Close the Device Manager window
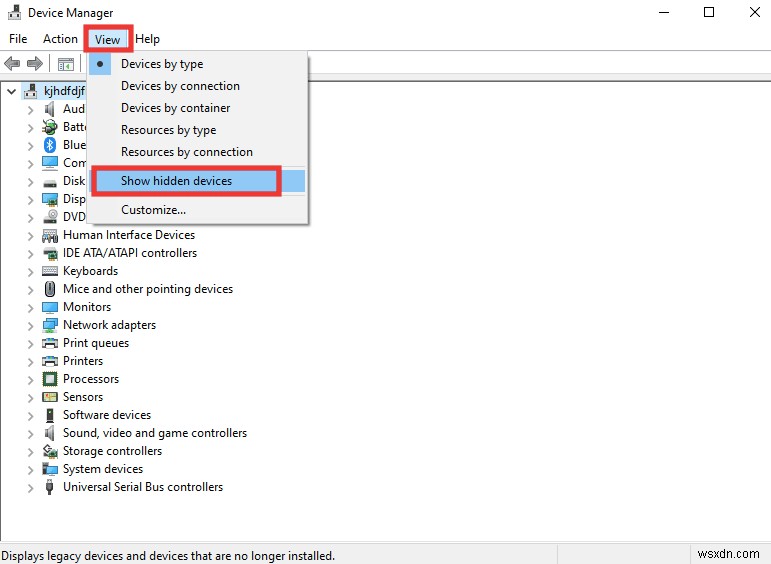 (755, 12)
